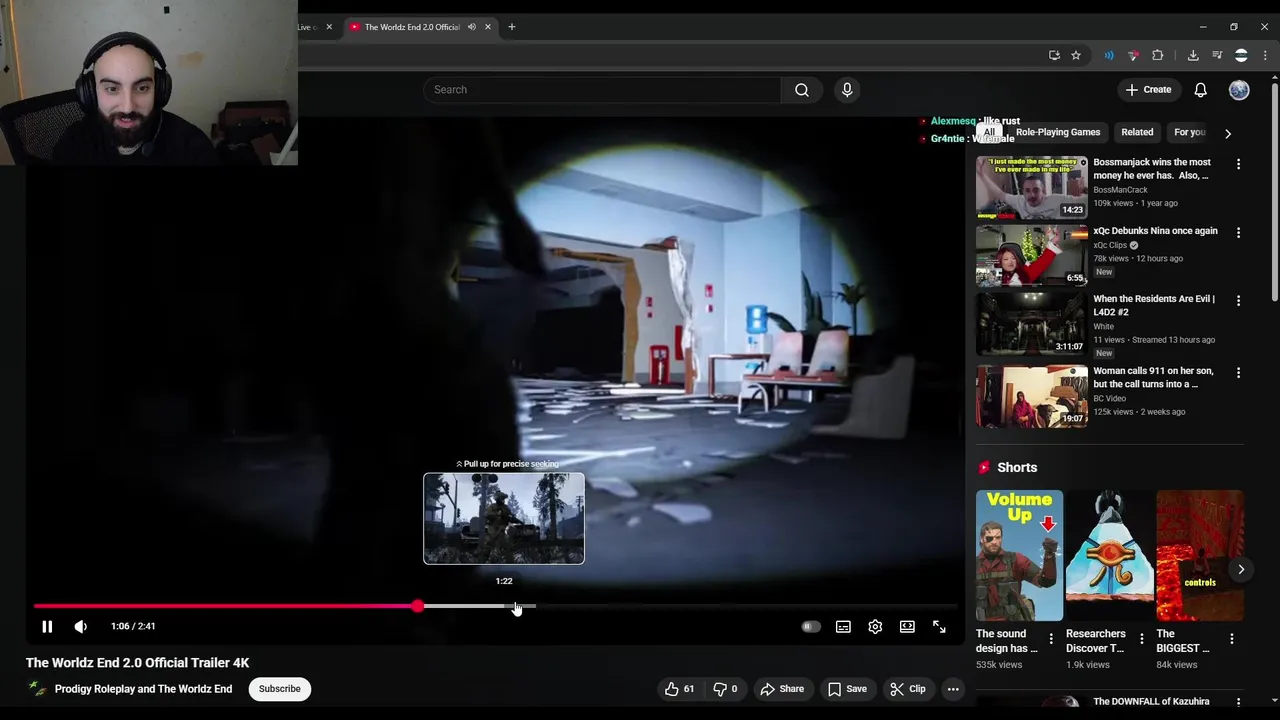Image resolution: width=1280 pixels, height=720 pixels.
Task: Click the search magnifier button
Action: (802, 90)
